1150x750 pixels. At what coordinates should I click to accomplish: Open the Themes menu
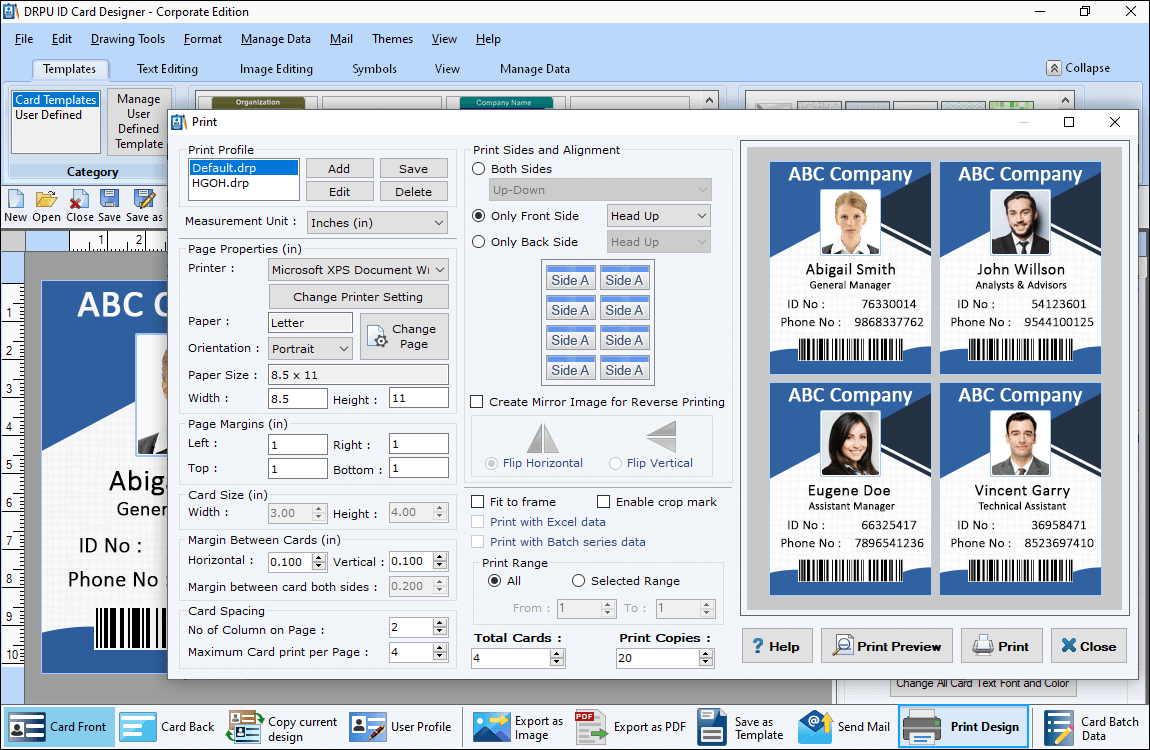pos(392,39)
